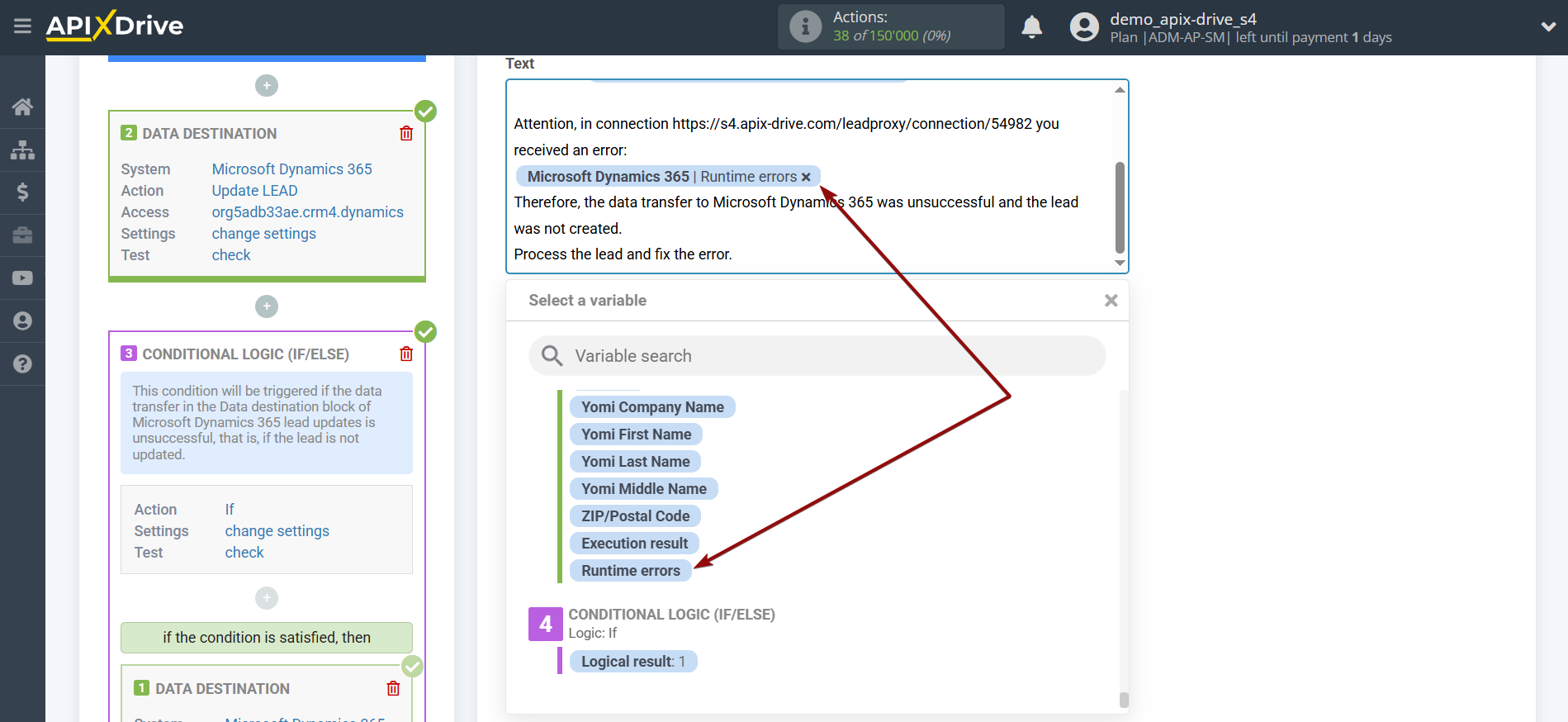Focus the Variable search field
Screen dimensions: 1568x722
point(817,356)
